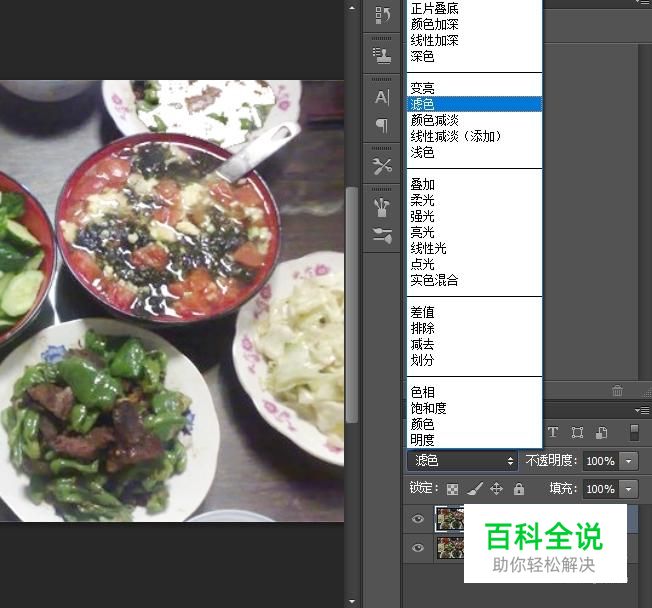This screenshot has height=608, width=652.
Task: Open the Character panel icon
Action: point(382,97)
